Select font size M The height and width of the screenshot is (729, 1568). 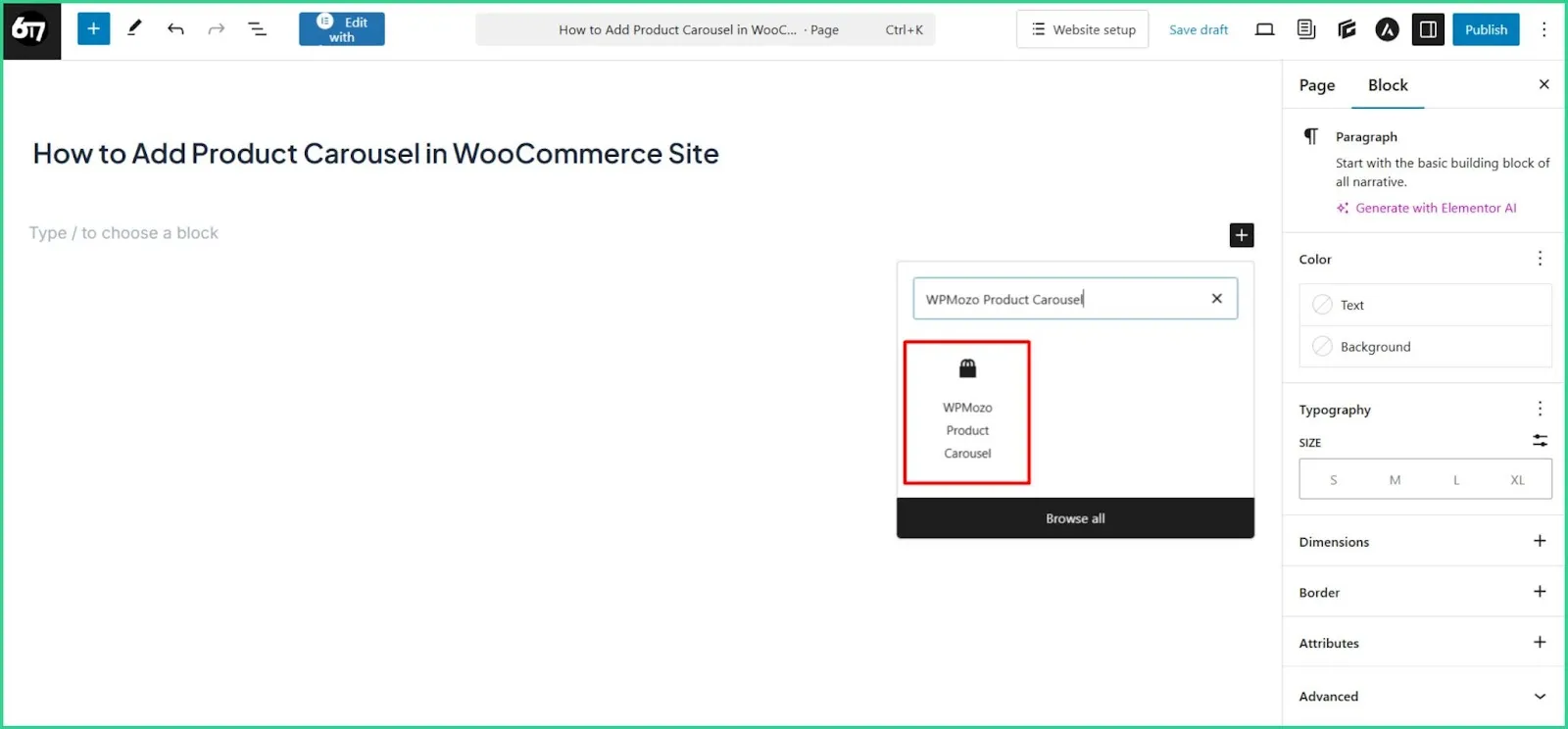[x=1395, y=480]
